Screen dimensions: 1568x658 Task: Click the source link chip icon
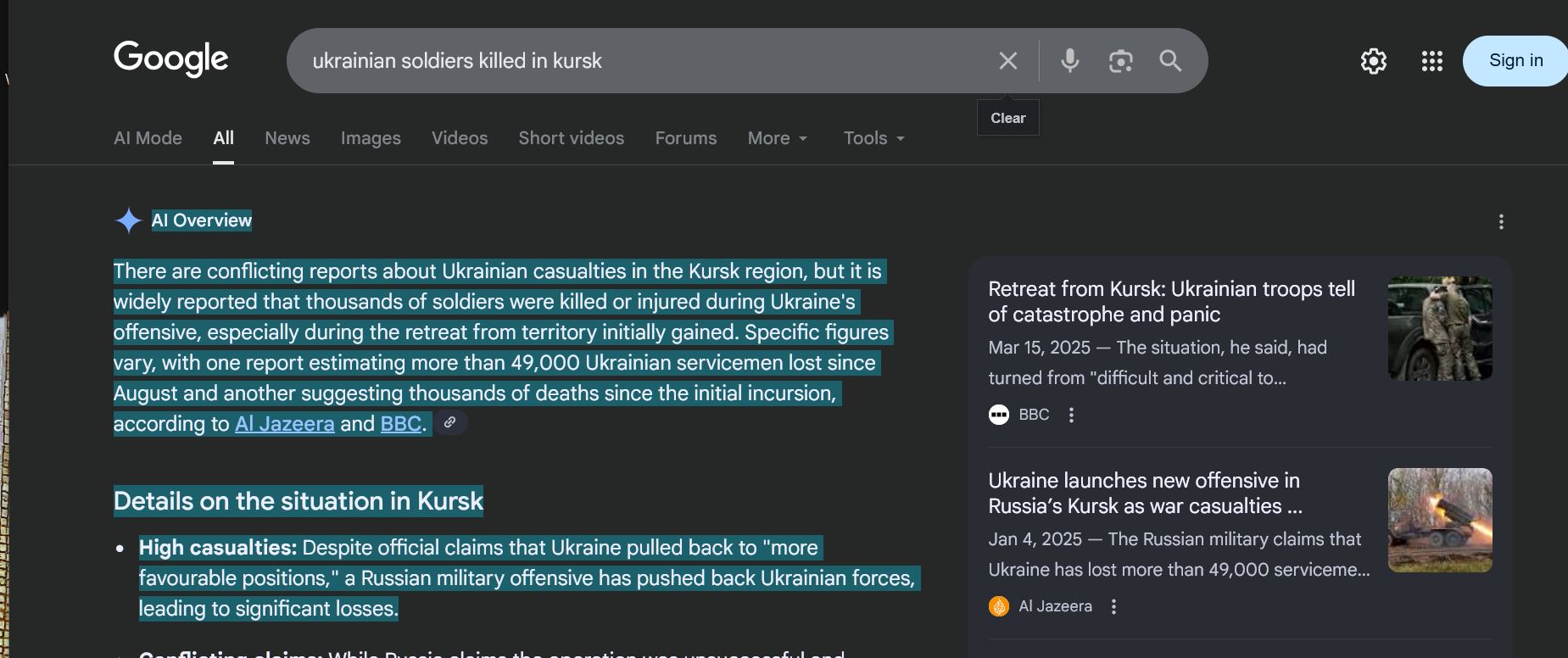[450, 422]
